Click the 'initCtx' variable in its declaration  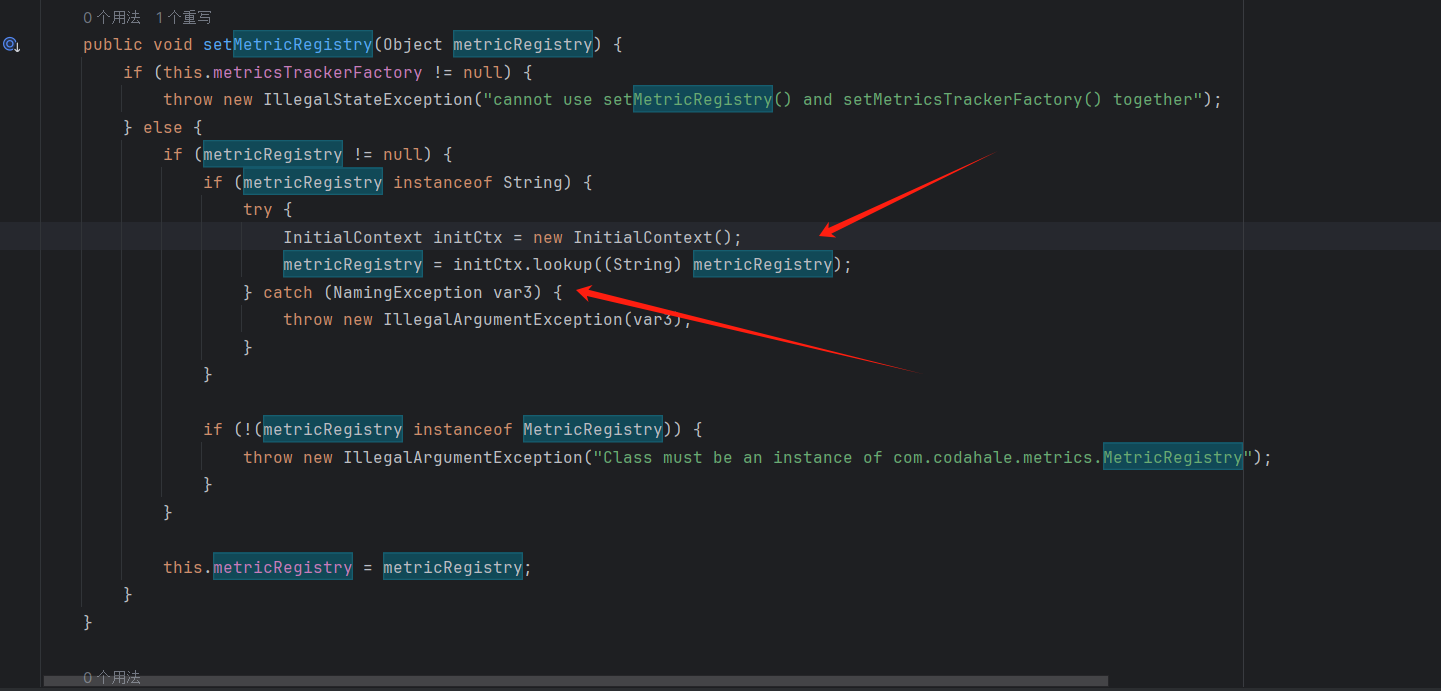[x=468, y=237]
